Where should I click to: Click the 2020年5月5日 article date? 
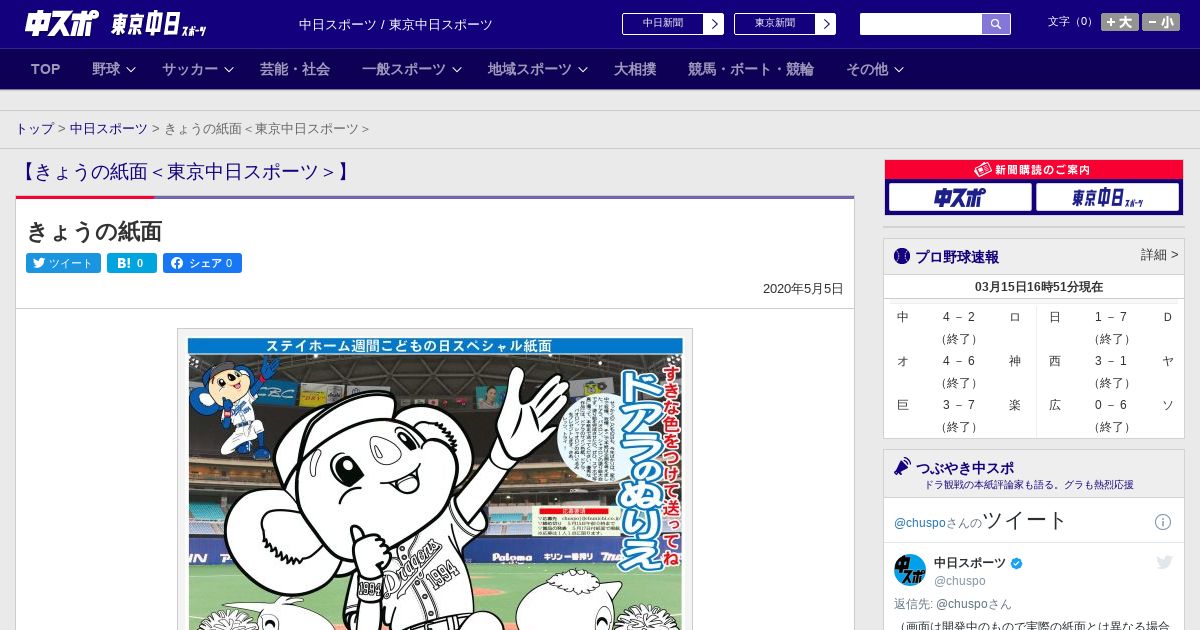click(803, 289)
